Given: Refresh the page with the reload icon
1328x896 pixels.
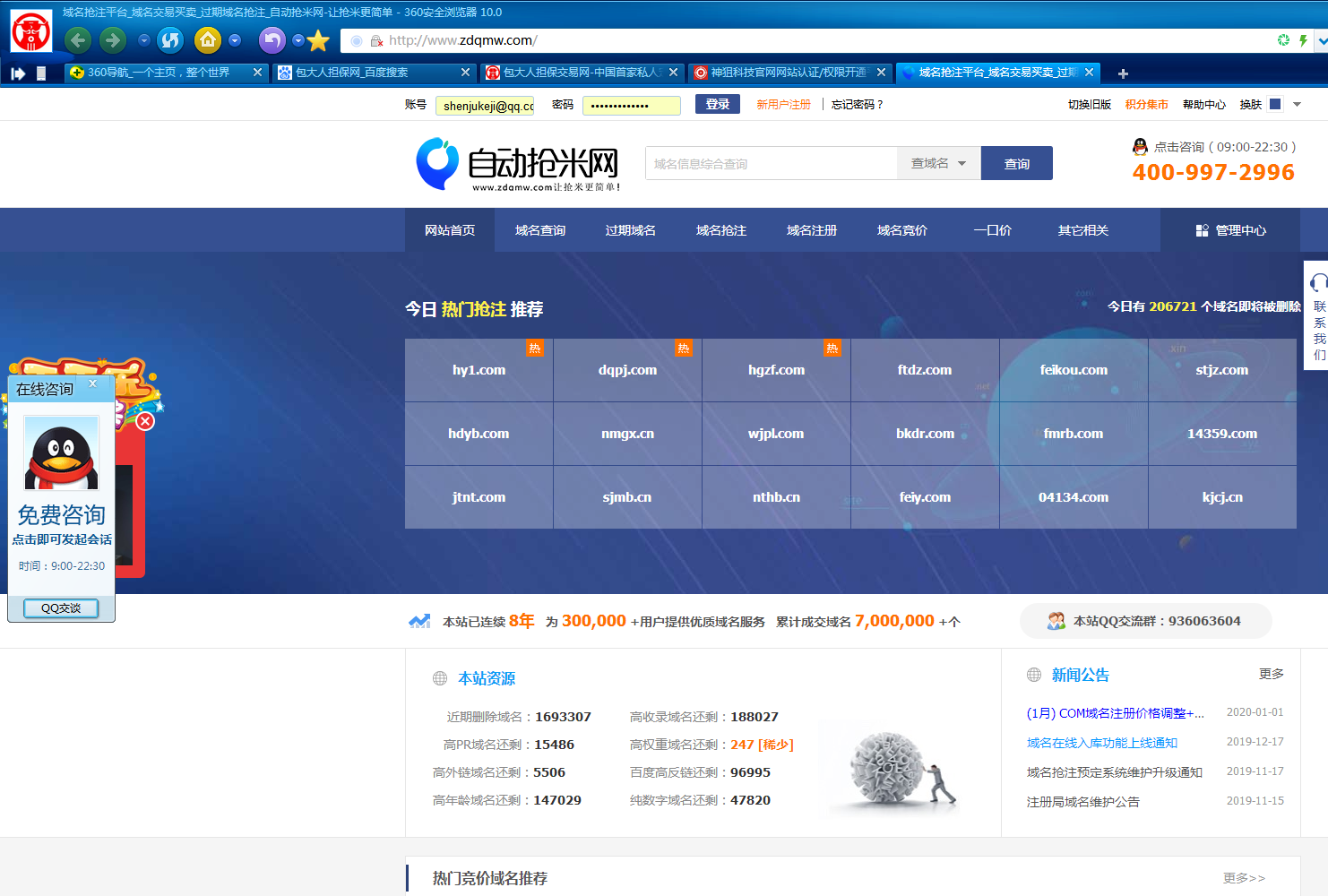Looking at the screenshot, I should click(x=170, y=40).
